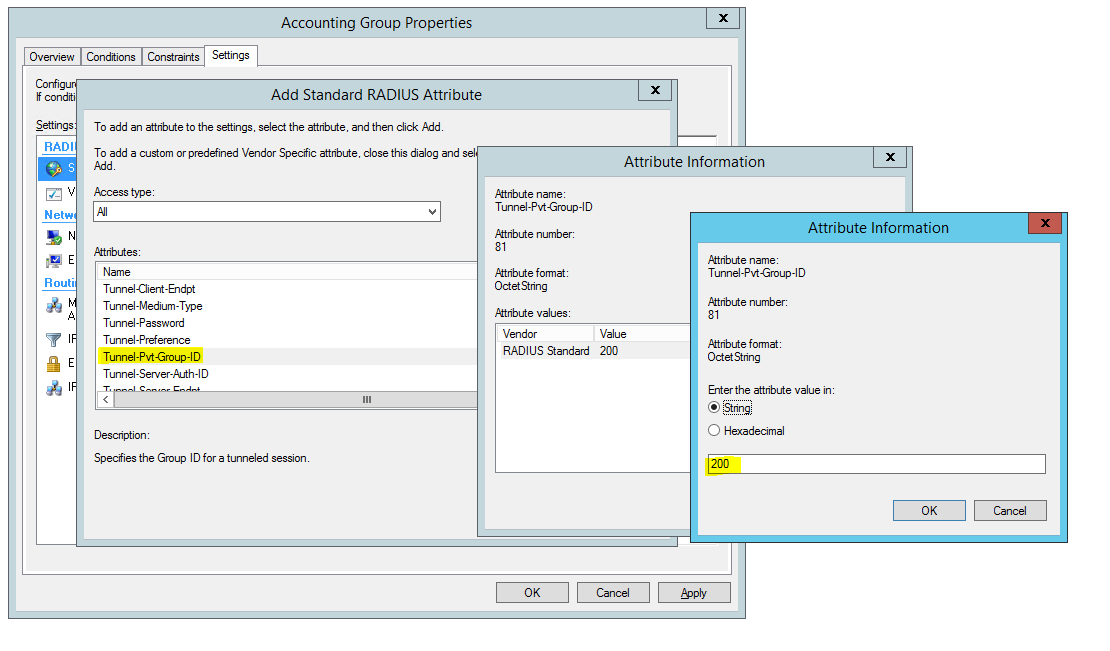Click OK in front Attribute Information dialog
The height and width of the screenshot is (651, 1110).
point(929,510)
